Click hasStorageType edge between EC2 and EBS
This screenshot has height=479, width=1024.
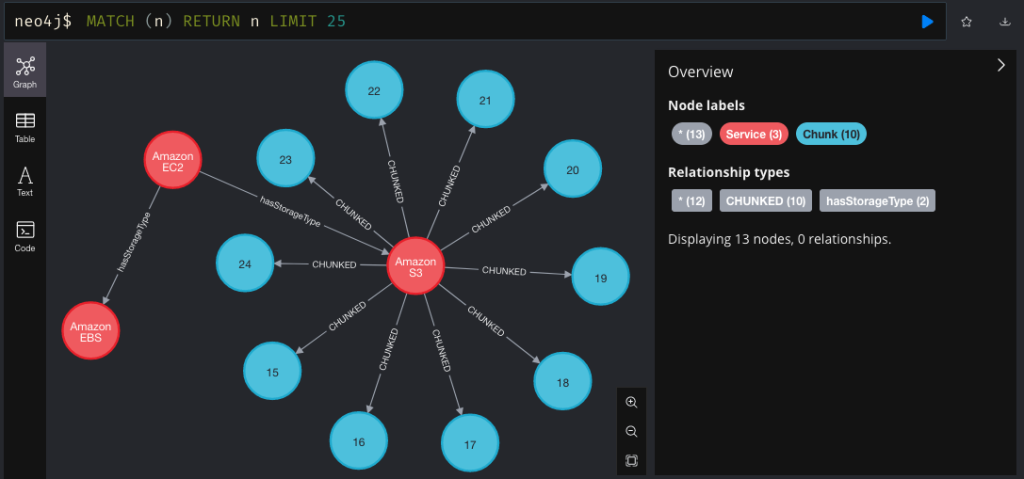tap(134, 242)
